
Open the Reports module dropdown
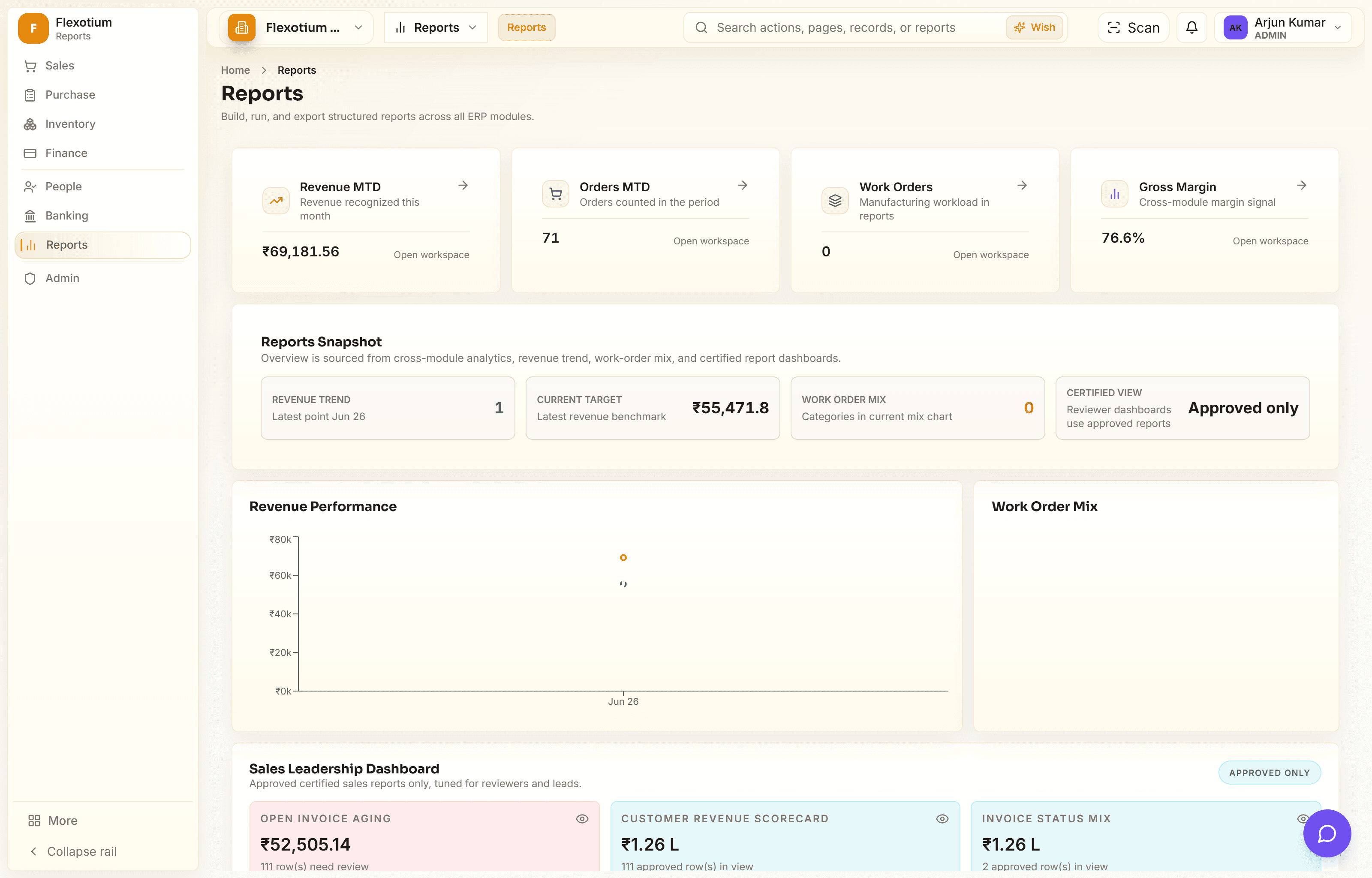436,27
